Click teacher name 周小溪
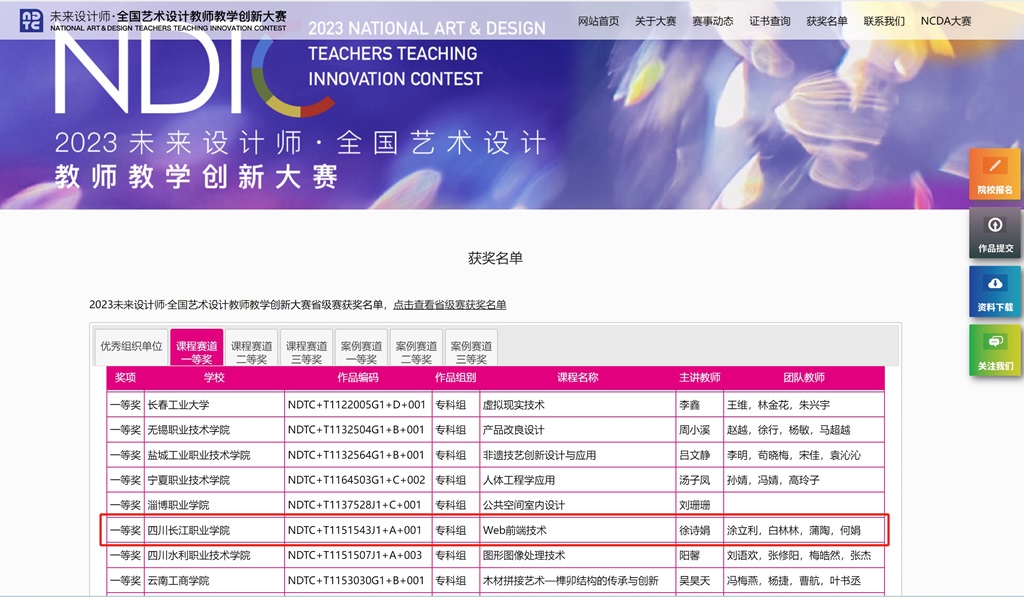Viewport: 1024px width, 597px height. tap(694, 430)
